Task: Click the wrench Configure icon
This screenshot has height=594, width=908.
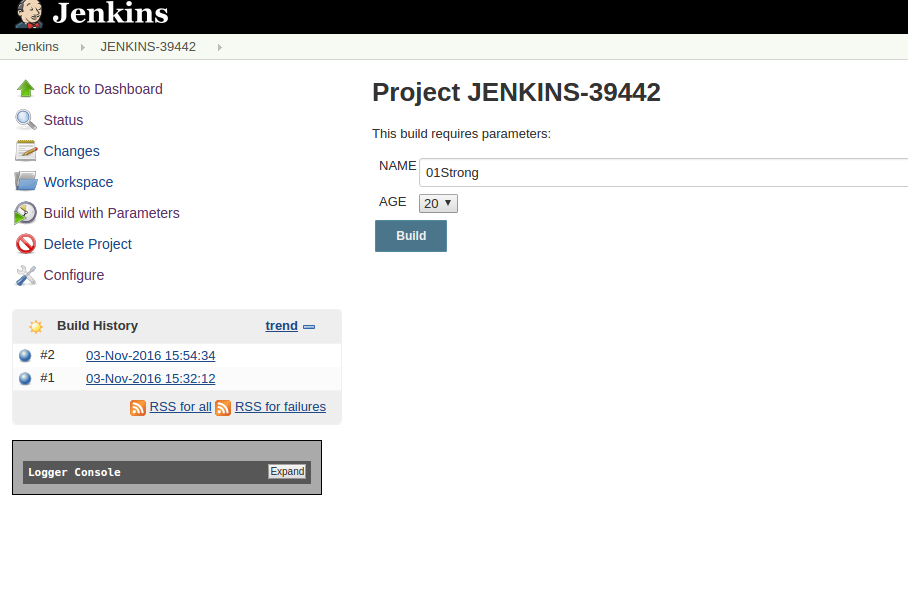Action: tap(25, 275)
